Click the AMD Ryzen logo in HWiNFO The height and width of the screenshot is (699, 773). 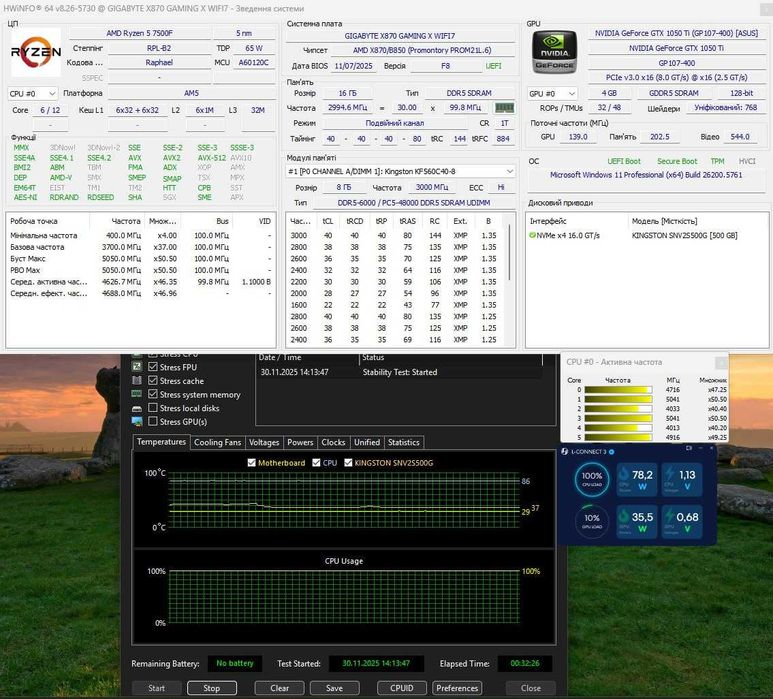(36, 52)
